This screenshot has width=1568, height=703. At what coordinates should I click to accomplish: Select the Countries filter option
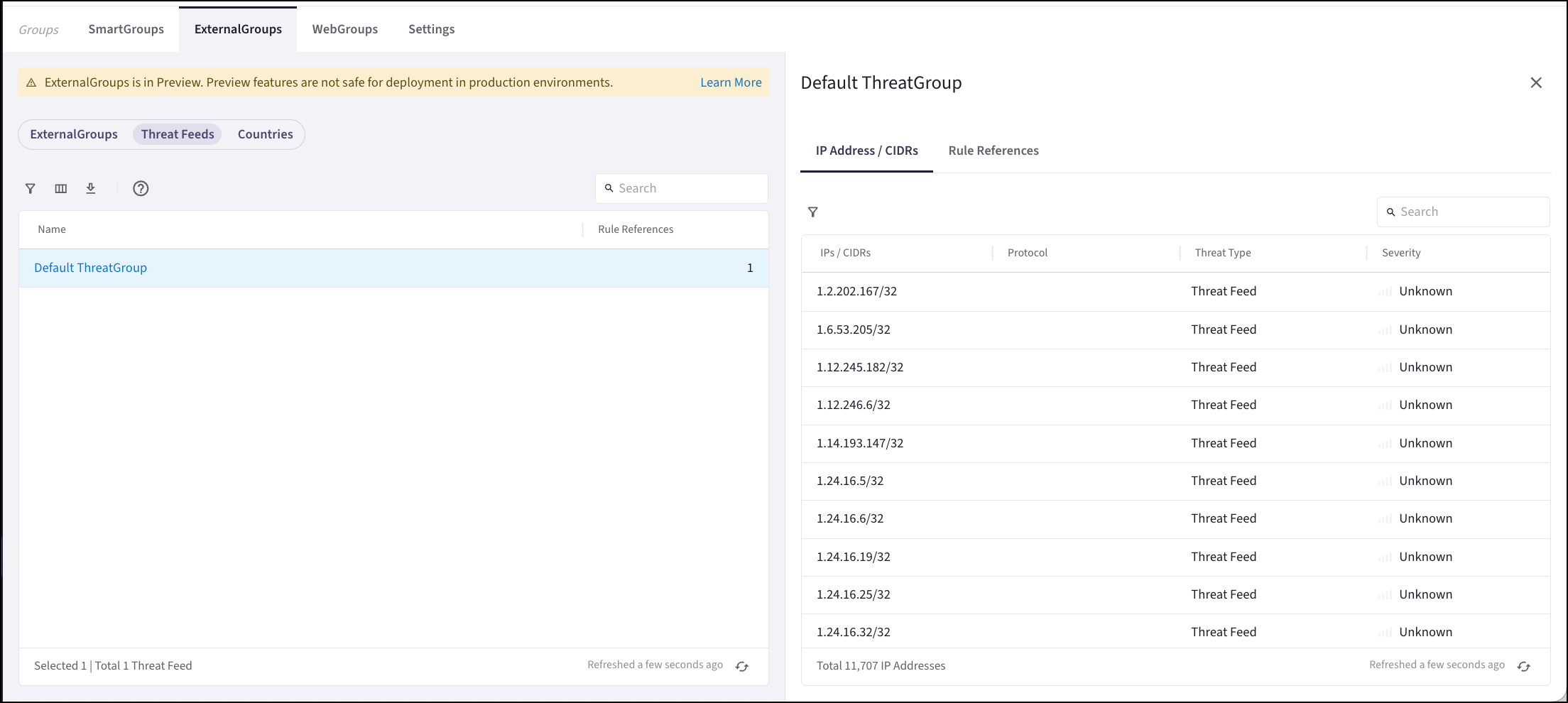265,134
